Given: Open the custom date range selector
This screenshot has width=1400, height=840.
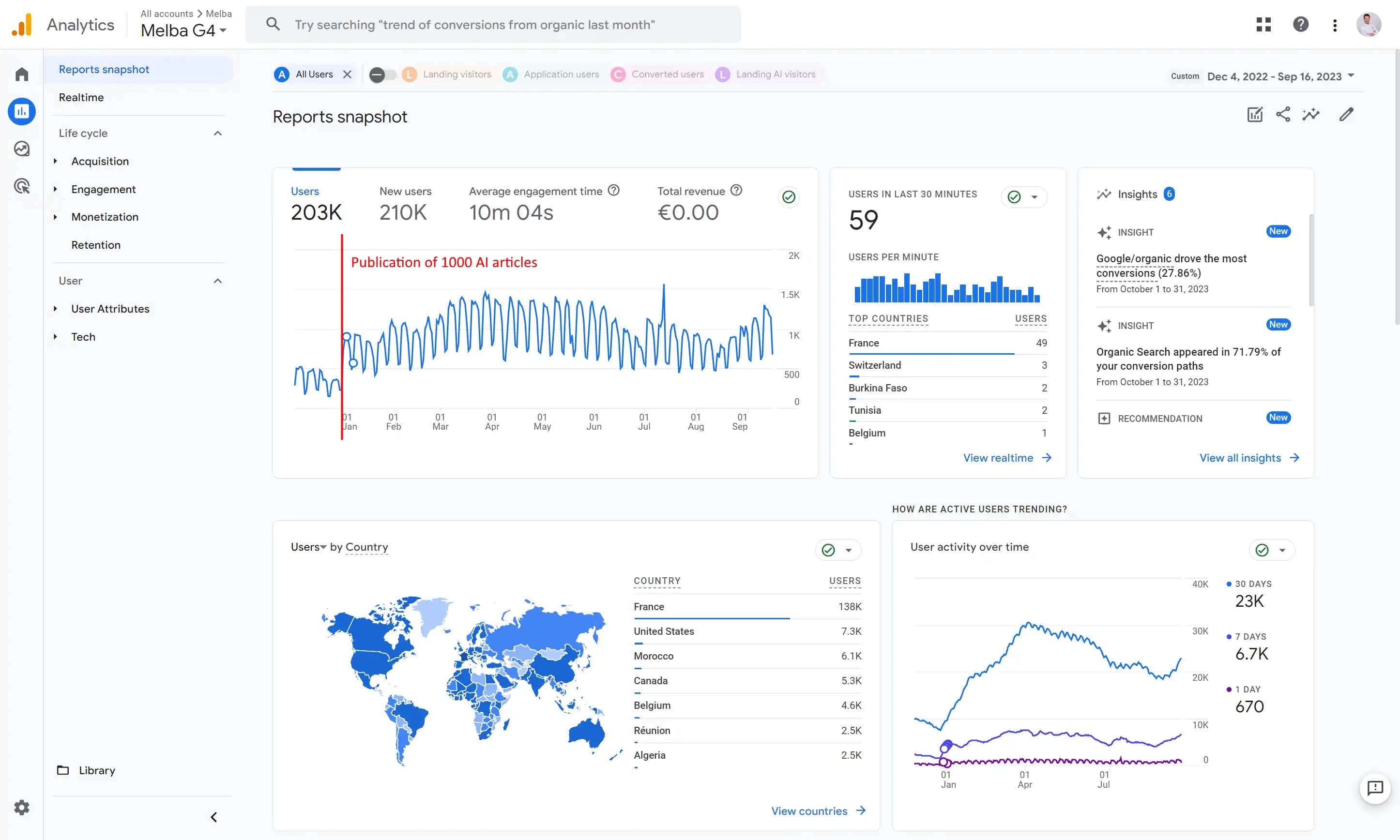Looking at the screenshot, I should (1279, 75).
